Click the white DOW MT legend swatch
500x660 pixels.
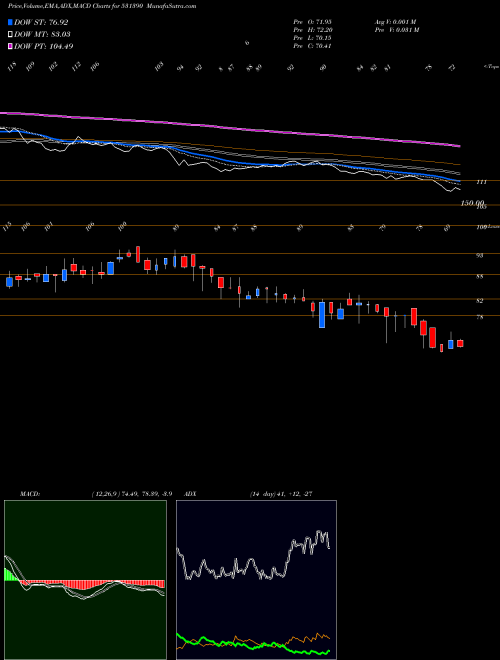coord(10,34)
